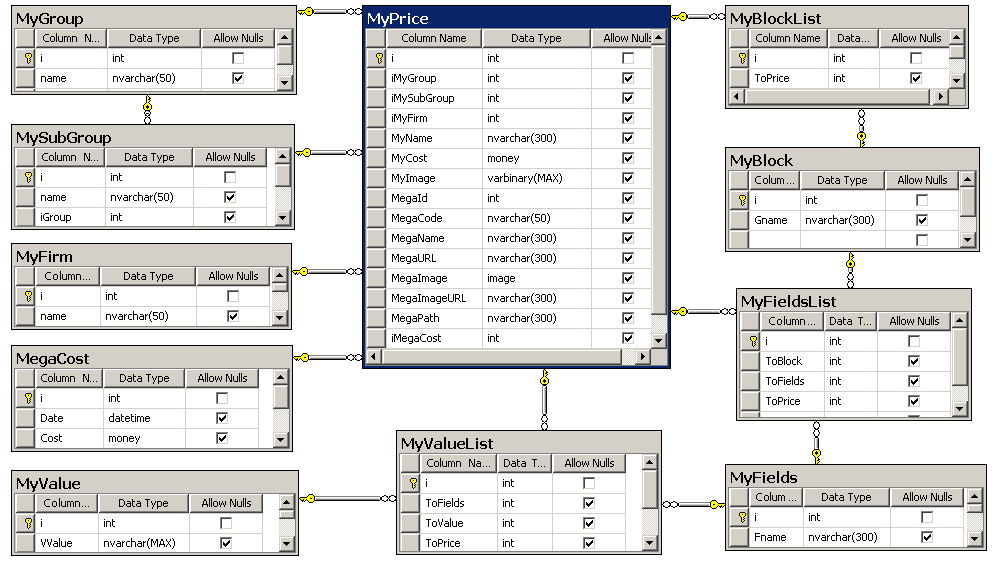Click the Column Name header in MyPrice
Image resolution: width=994 pixels, height=561 pixels.
pyautogui.click(x=434, y=38)
